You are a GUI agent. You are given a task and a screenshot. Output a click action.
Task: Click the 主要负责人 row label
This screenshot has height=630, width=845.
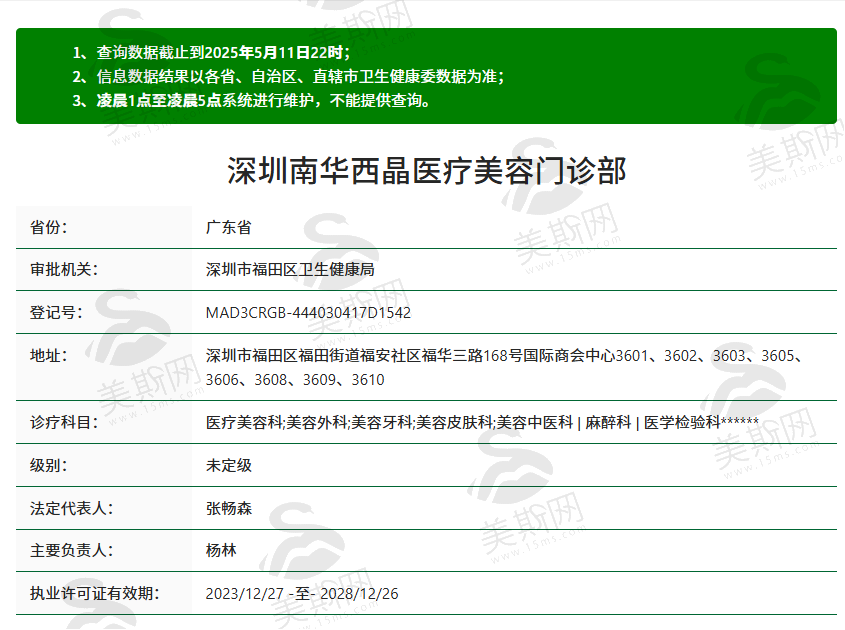71,550
